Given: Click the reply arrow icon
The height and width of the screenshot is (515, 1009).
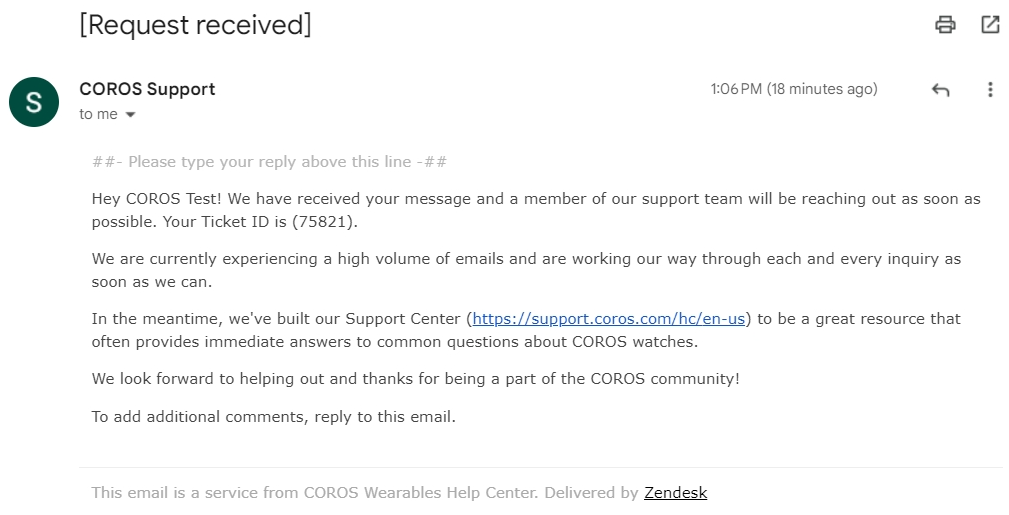Looking at the screenshot, I should 940,90.
